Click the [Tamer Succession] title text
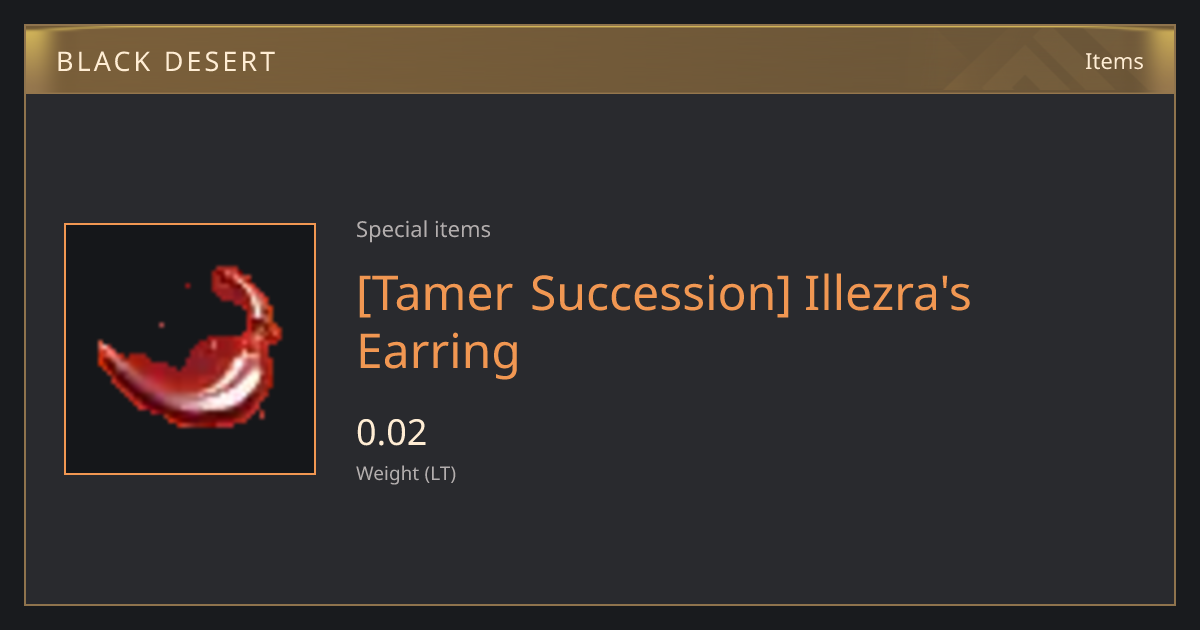The width and height of the screenshot is (1200, 630). coord(573,293)
